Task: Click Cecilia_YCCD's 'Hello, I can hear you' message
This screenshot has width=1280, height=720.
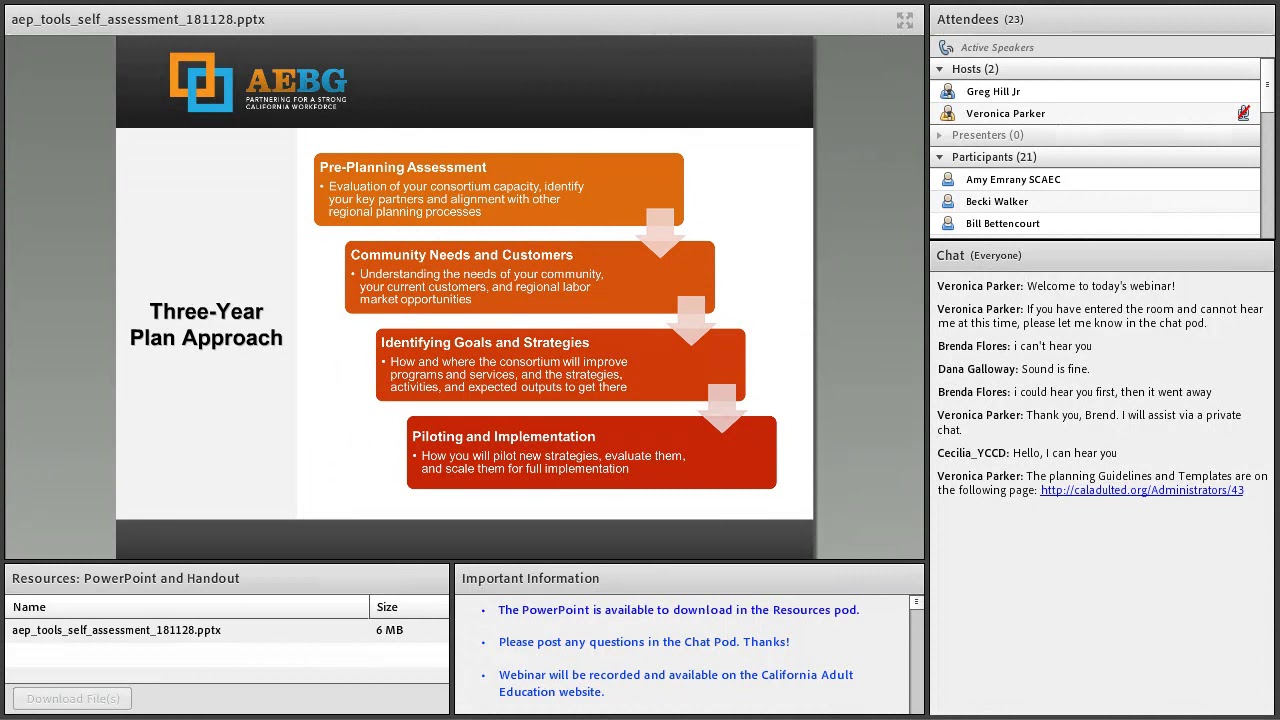Action: [1027, 453]
